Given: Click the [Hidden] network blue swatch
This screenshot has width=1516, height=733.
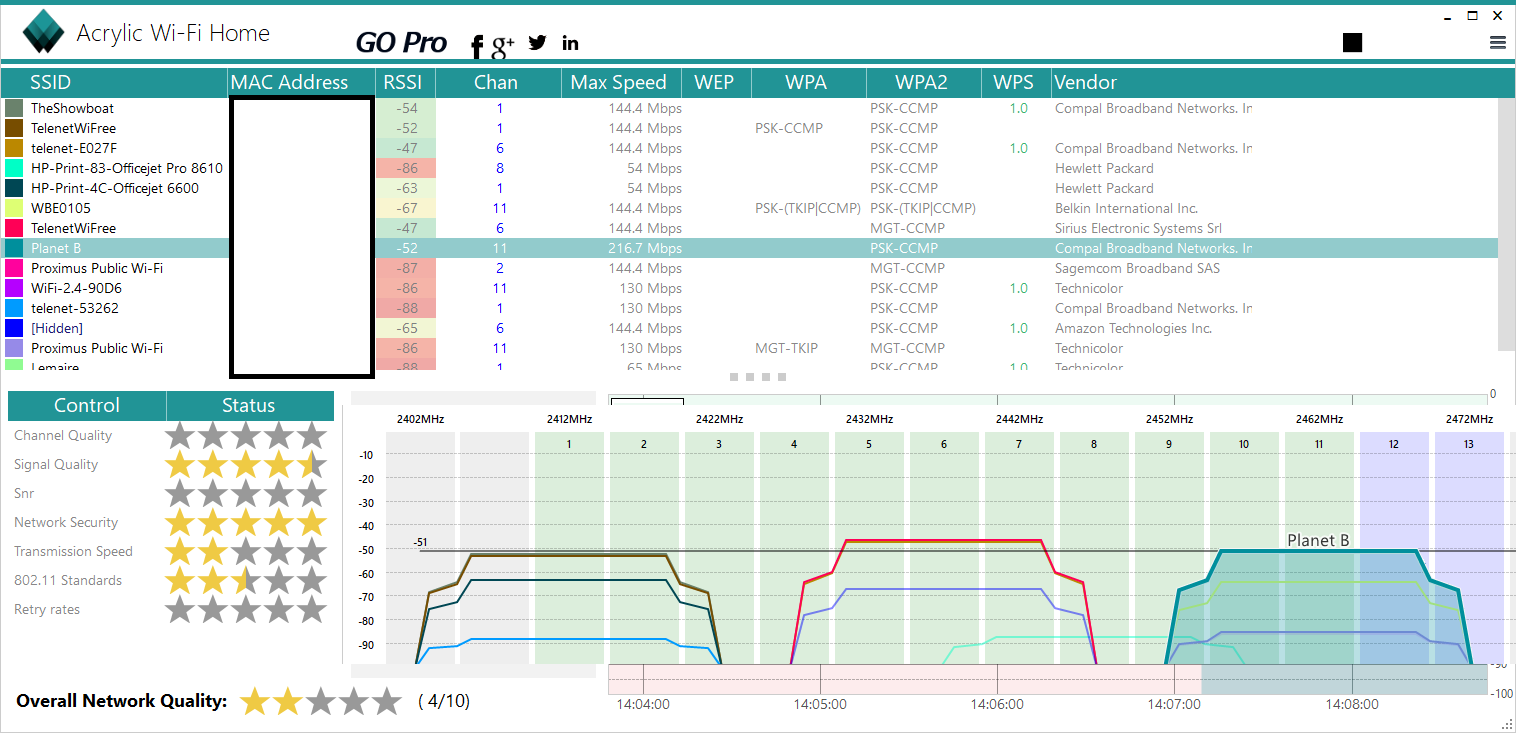Looking at the screenshot, I should click(14, 328).
